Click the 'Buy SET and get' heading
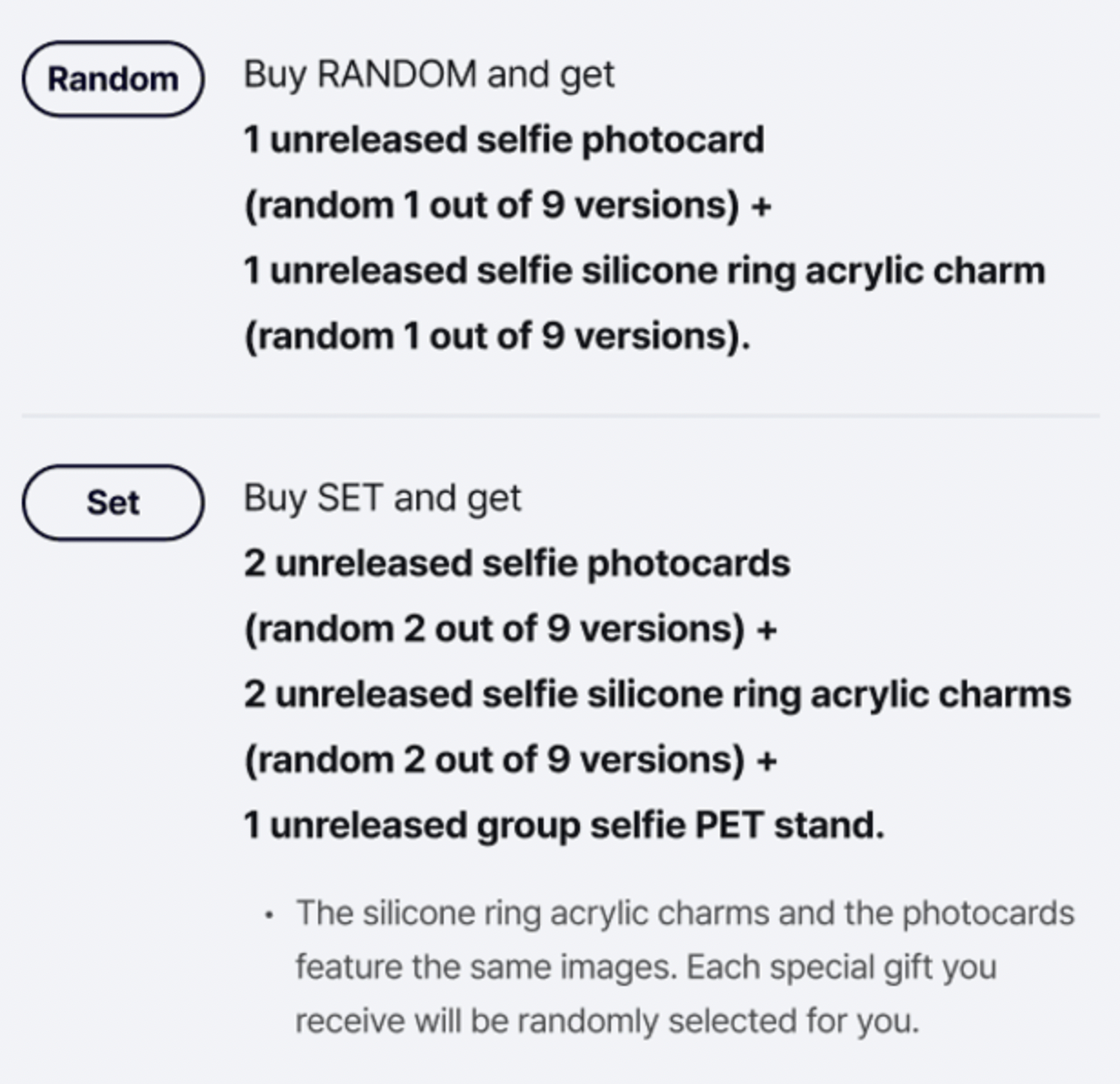This screenshot has height=1084, width=1120. 382,498
